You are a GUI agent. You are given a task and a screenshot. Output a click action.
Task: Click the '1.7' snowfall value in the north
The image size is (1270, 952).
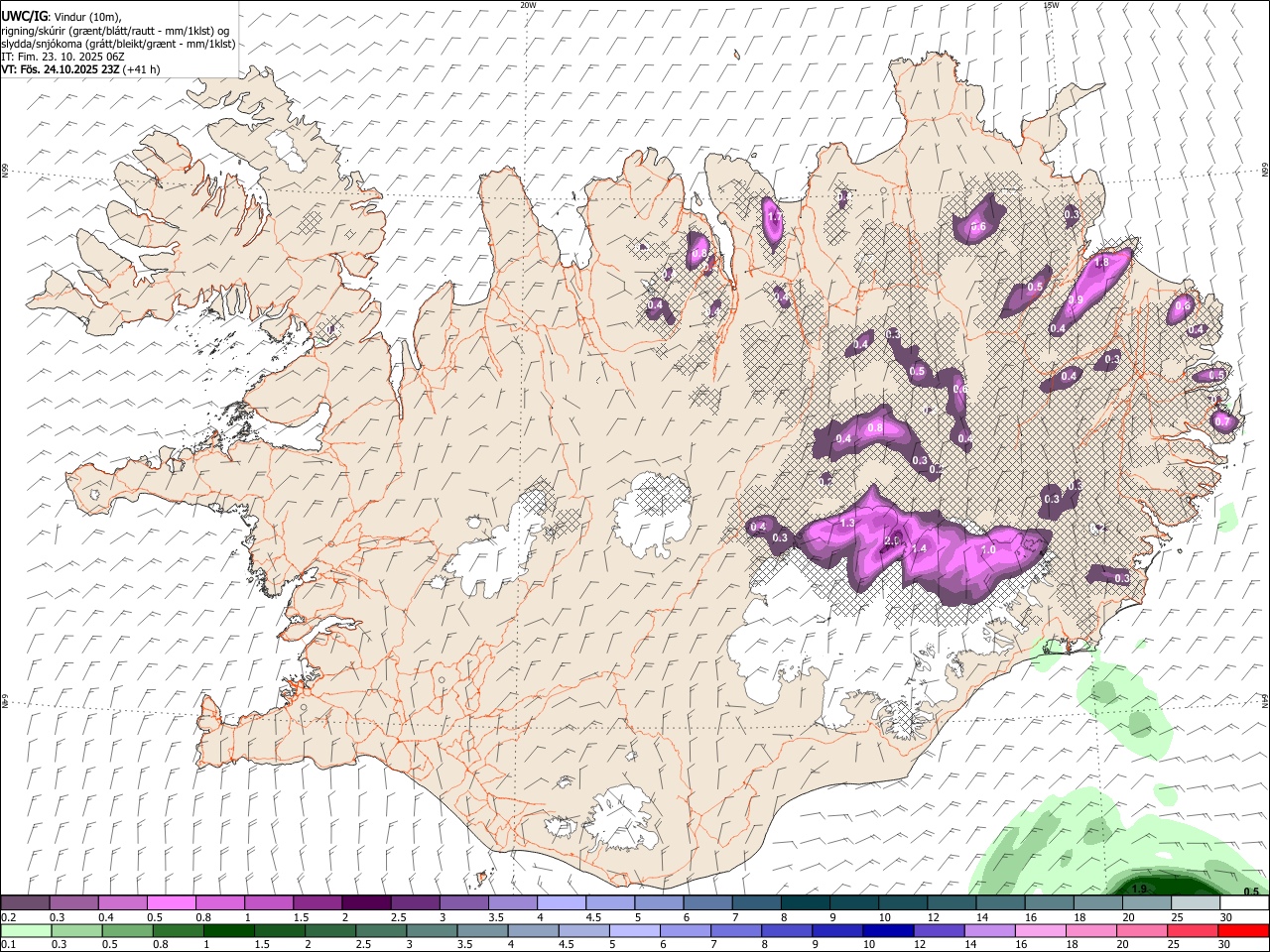(x=775, y=216)
